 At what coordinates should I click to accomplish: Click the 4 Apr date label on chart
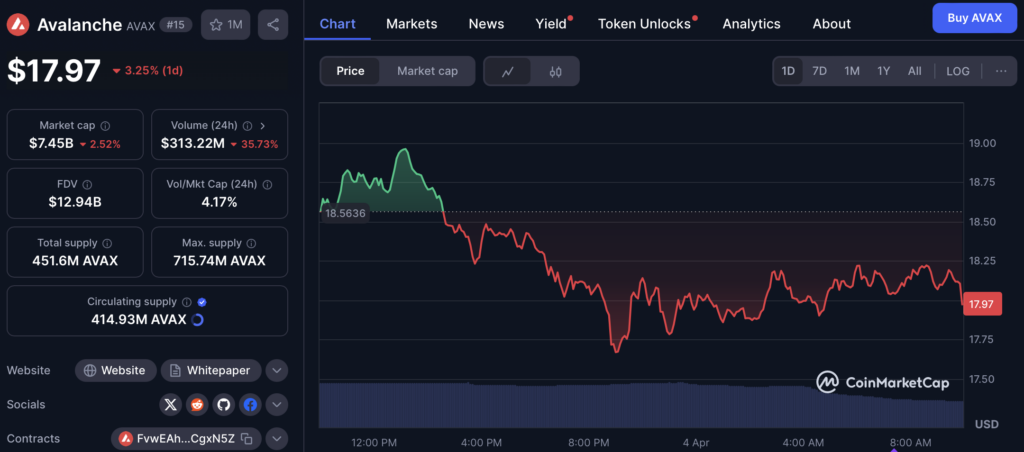pyautogui.click(x=696, y=442)
